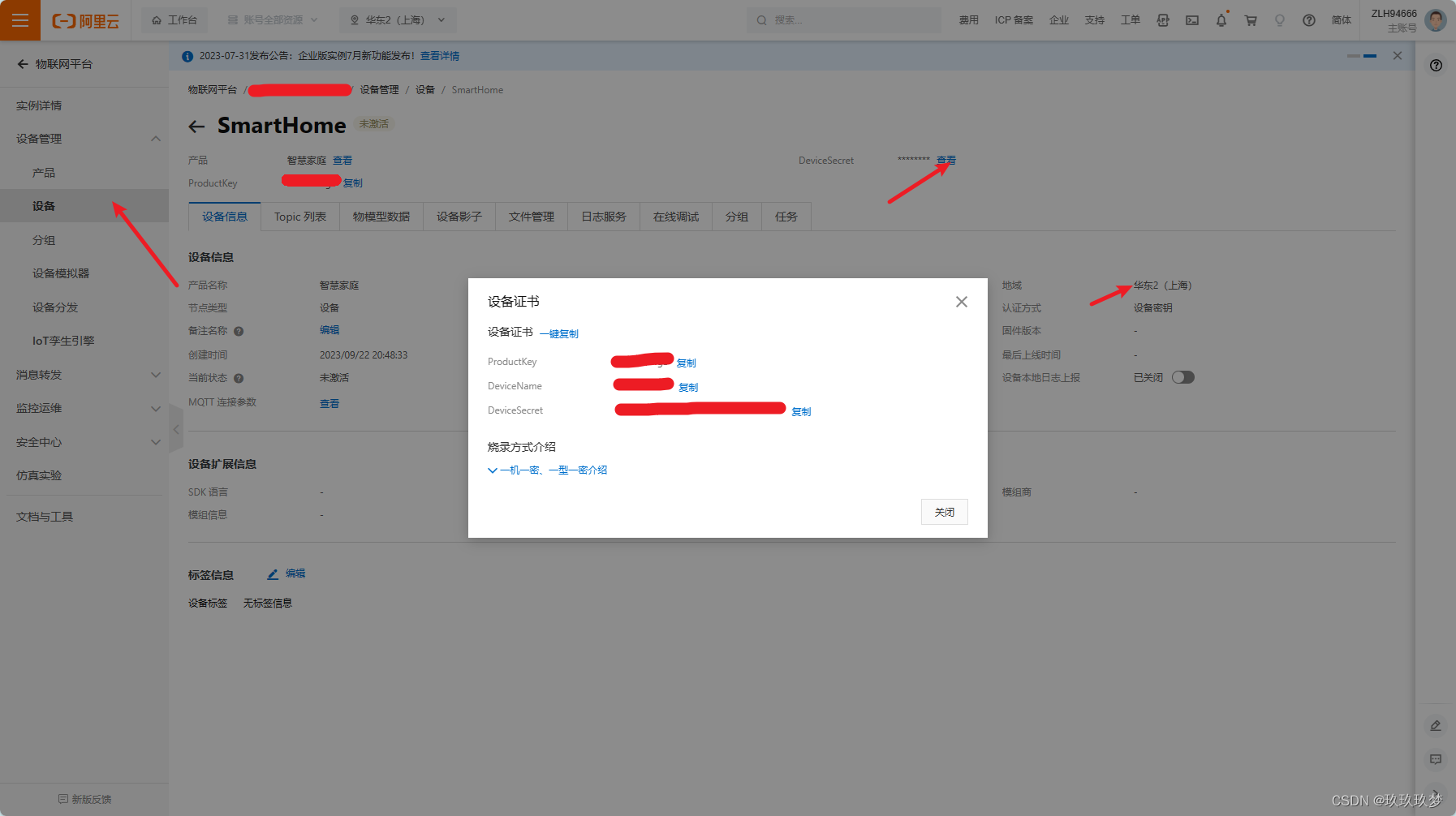
Task: Click ICP 备案 in top bar
Action: click(x=1014, y=20)
